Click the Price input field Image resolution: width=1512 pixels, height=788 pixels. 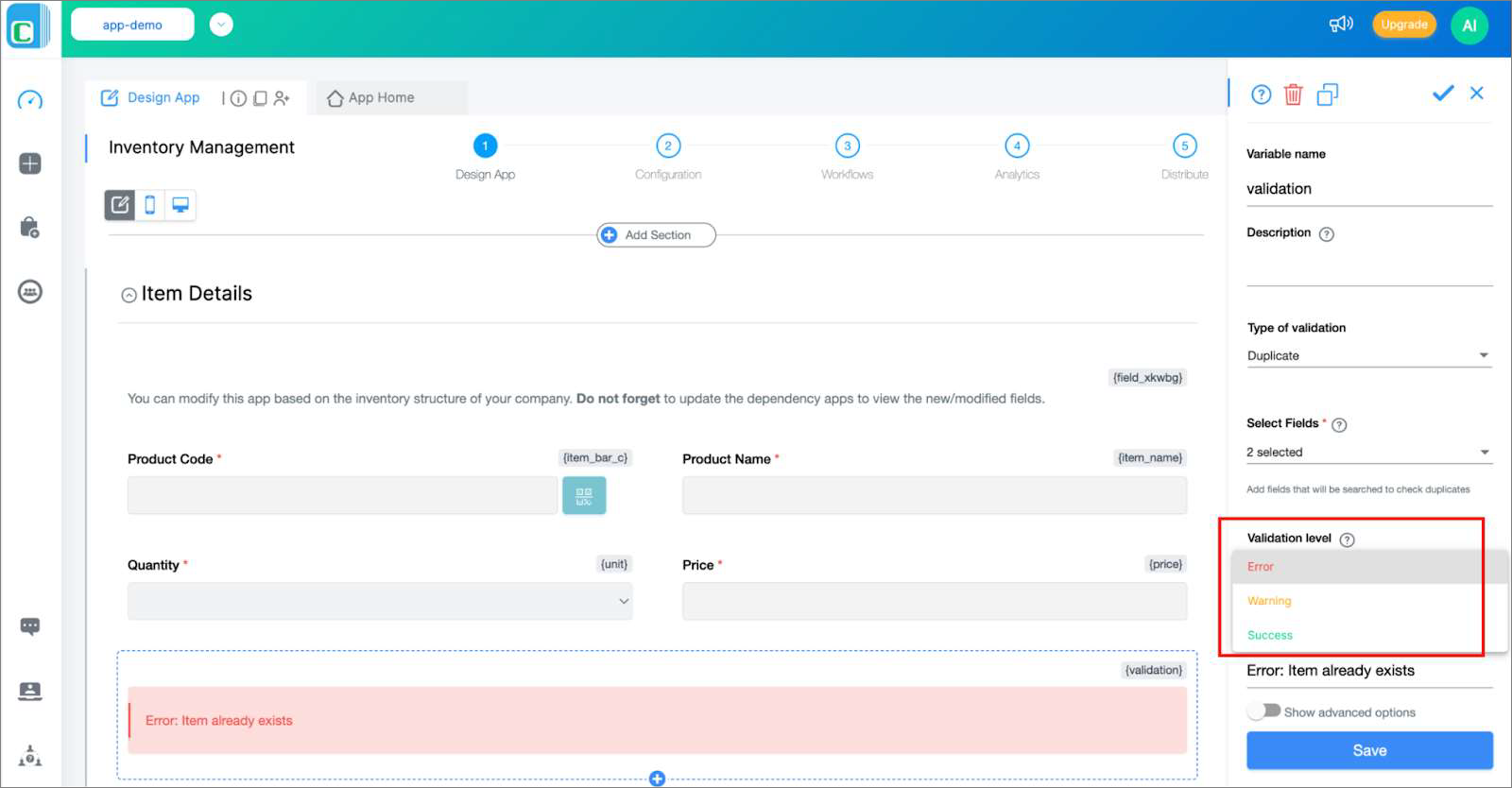pos(935,601)
